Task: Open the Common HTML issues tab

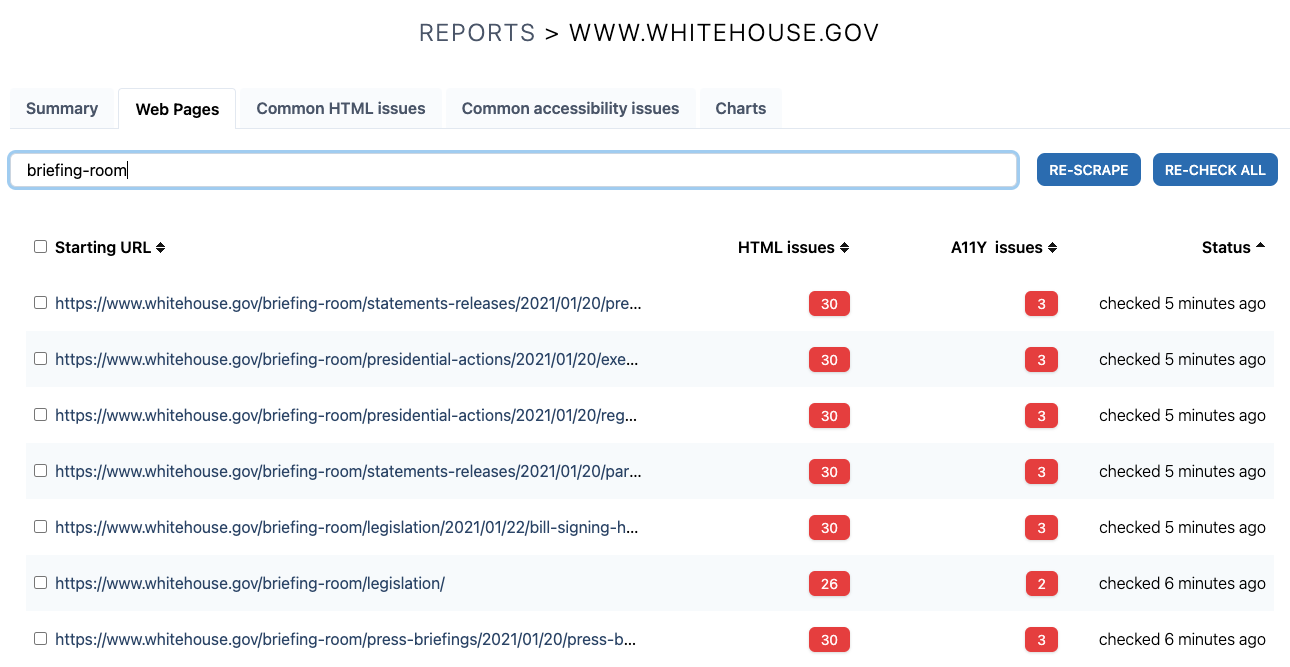Action: [x=341, y=108]
